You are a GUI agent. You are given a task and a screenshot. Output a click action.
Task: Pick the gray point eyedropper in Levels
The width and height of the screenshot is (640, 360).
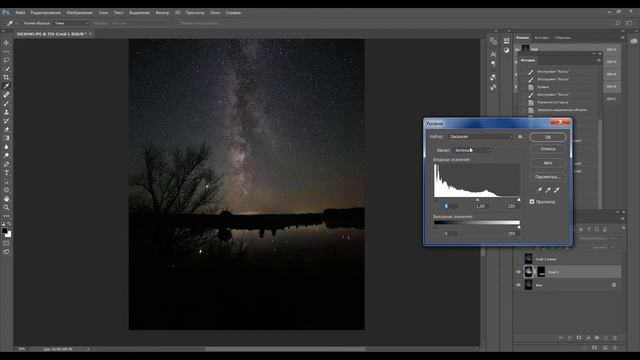pos(548,190)
